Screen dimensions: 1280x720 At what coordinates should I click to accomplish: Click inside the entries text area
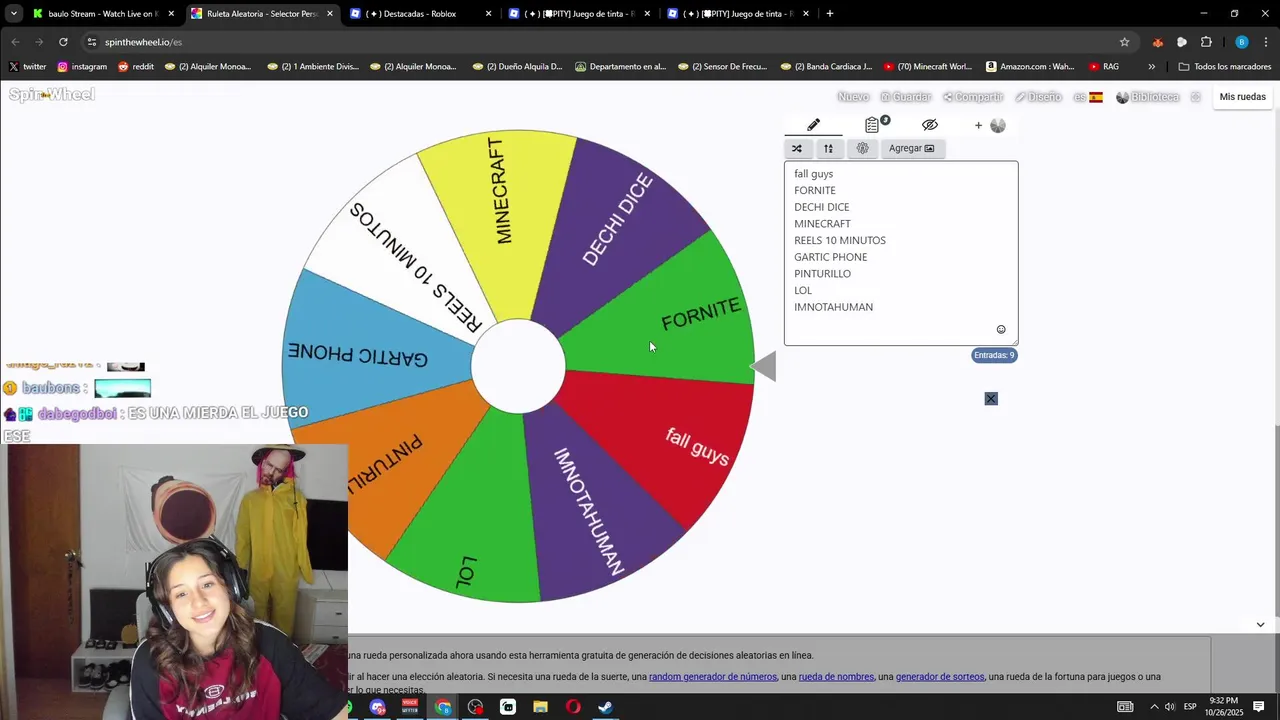pos(901,253)
